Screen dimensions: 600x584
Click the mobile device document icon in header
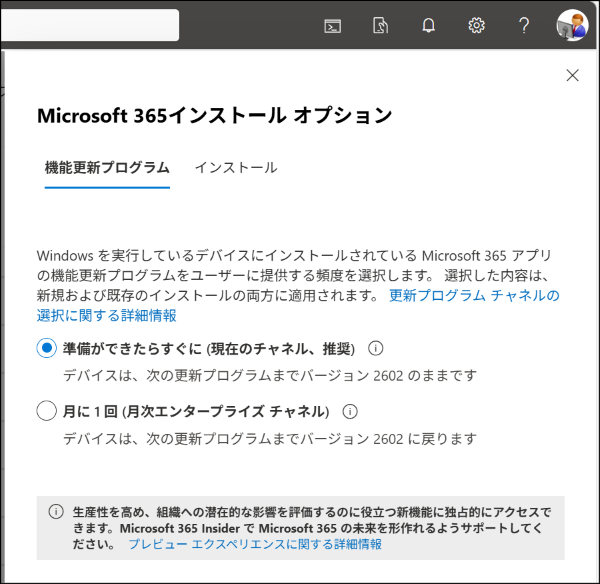click(x=380, y=26)
